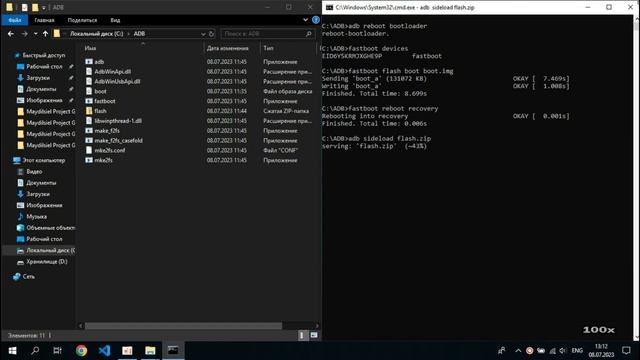640x360 pixels.
Task: Select Локальный диск (C:) in tree
Action: coord(46,250)
